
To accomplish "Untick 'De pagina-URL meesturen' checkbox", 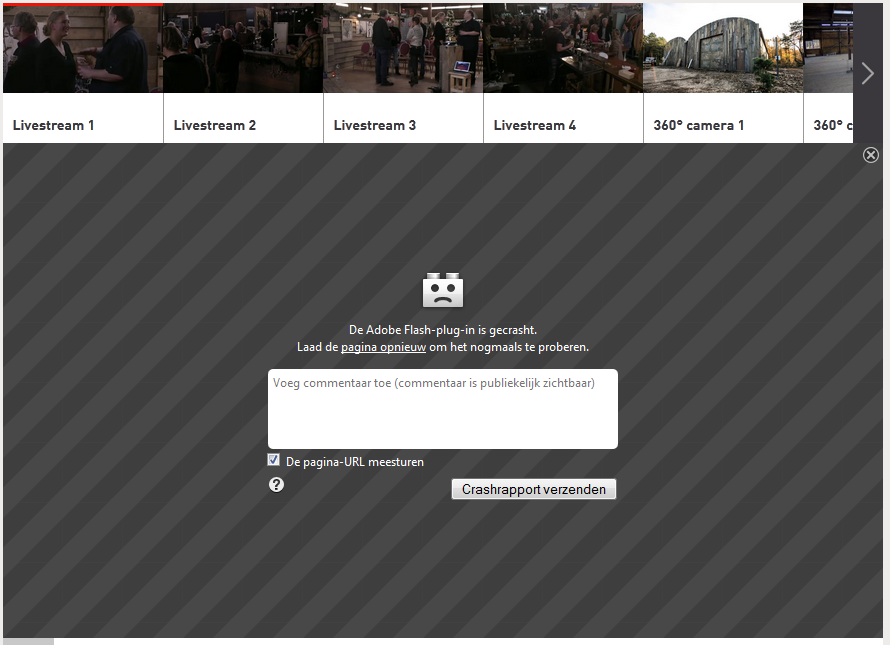I will 274,460.
